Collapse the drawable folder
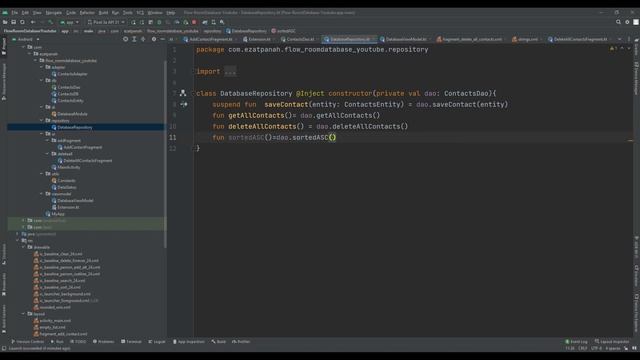Screen dimensions: 640x360 click(24, 247)
